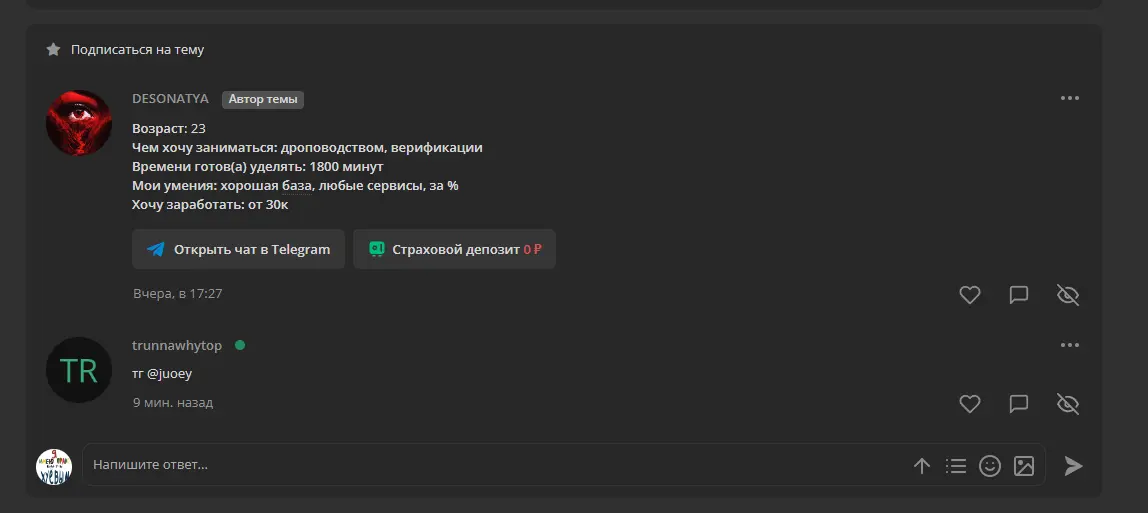Image resolution: width=1148 pixels, height=513 pixels.
Task: Click the star icon to subscribe to topic
Action: 53,50
